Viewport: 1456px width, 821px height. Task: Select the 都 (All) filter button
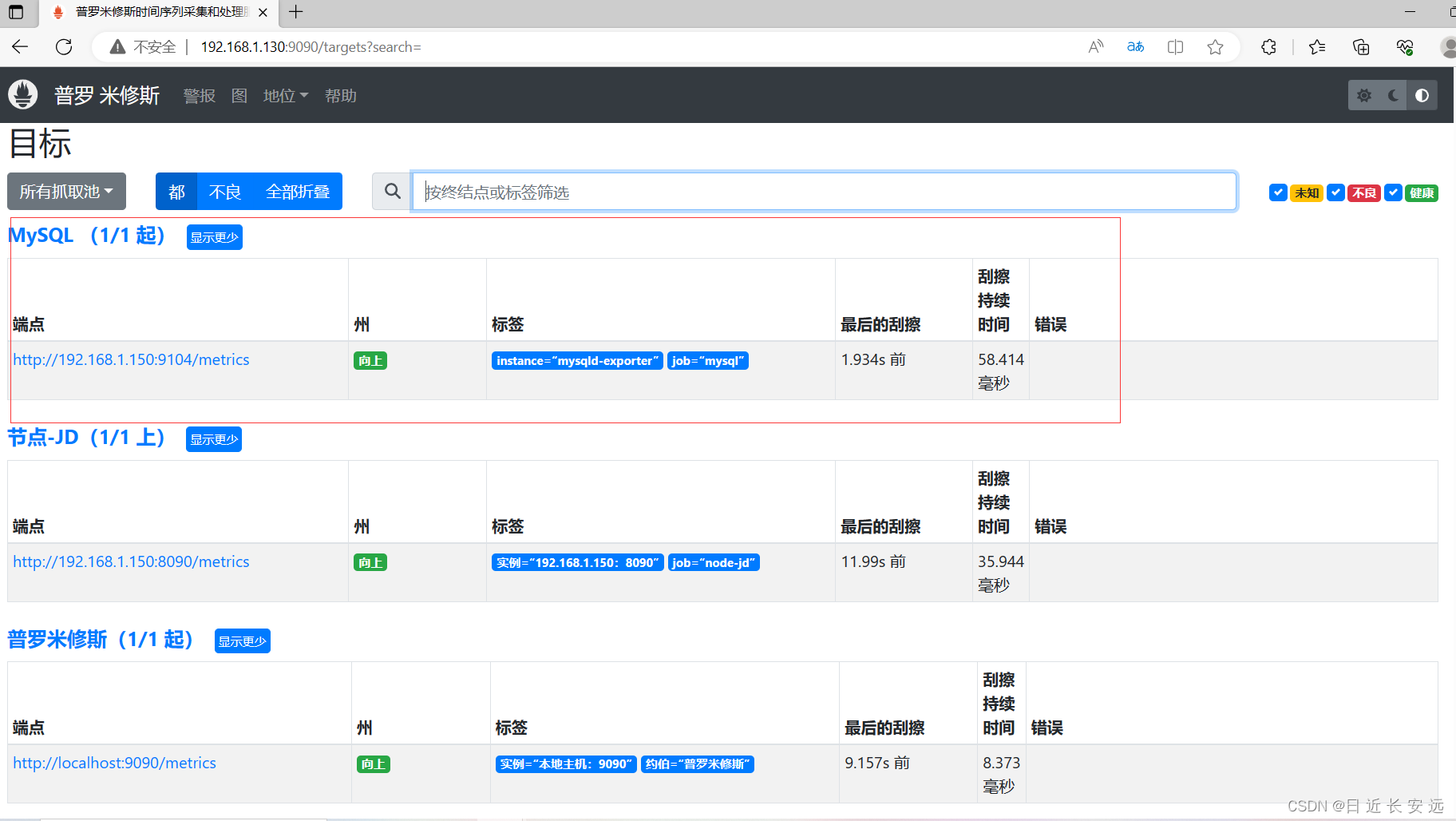point(176,192)
